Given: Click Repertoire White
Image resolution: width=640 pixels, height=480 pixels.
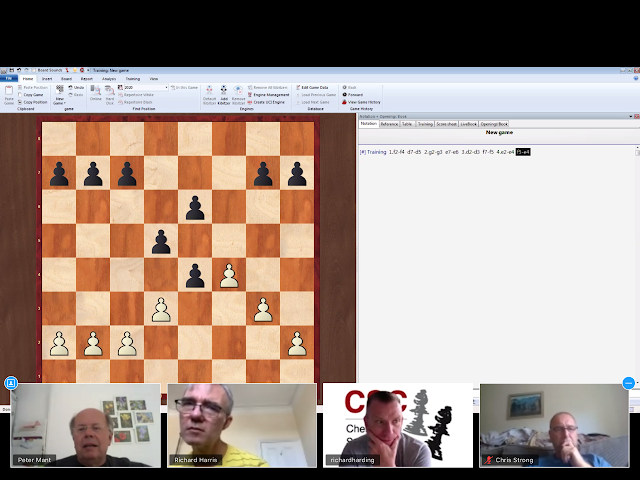Looking at the screenshot, I should pyautogui.click(x=136, y=95).
